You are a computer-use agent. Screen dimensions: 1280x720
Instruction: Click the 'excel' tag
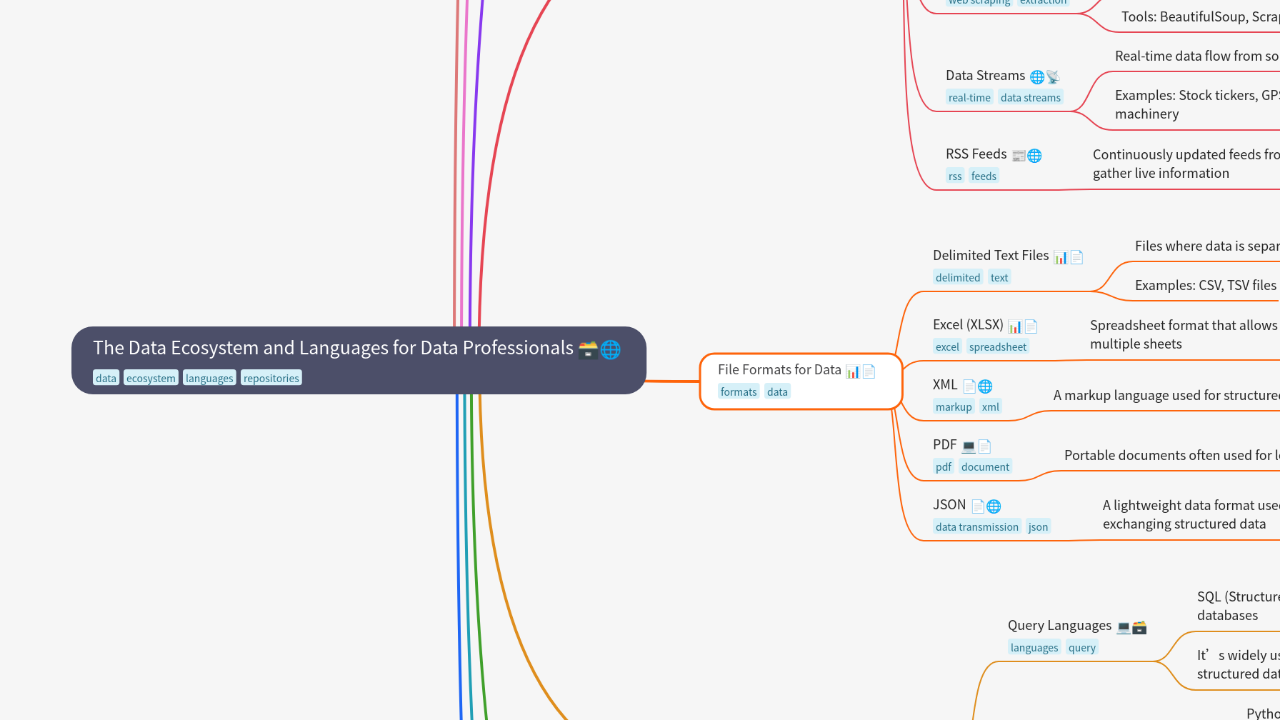(x=947, y=347)
